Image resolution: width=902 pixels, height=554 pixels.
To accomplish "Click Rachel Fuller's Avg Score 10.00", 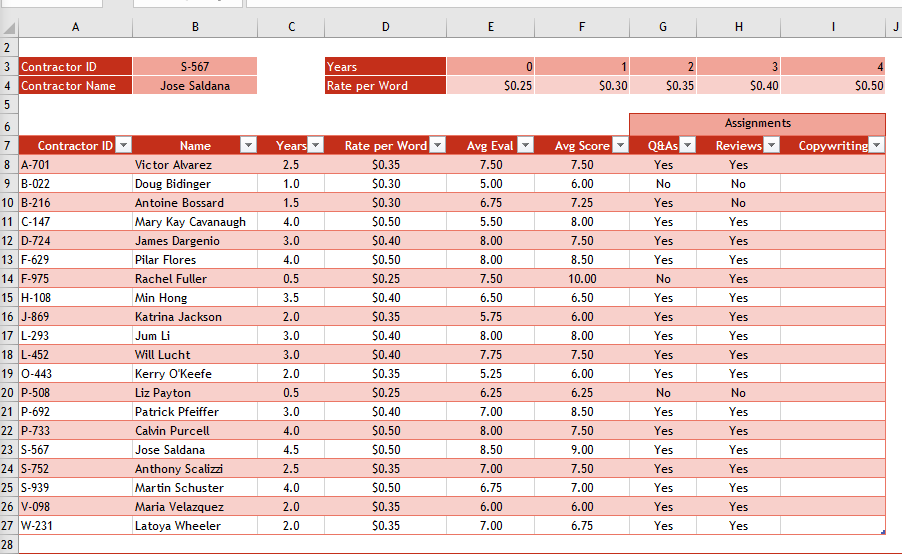I will pos(582,278).
